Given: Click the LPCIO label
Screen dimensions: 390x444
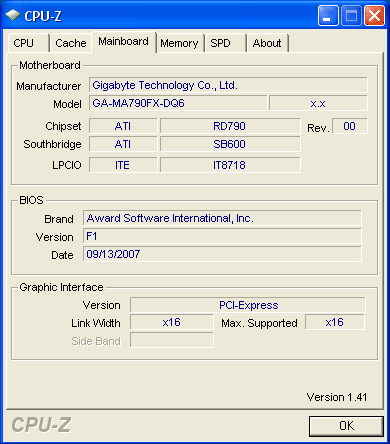Looking at the screenshot, I should 67,165.
